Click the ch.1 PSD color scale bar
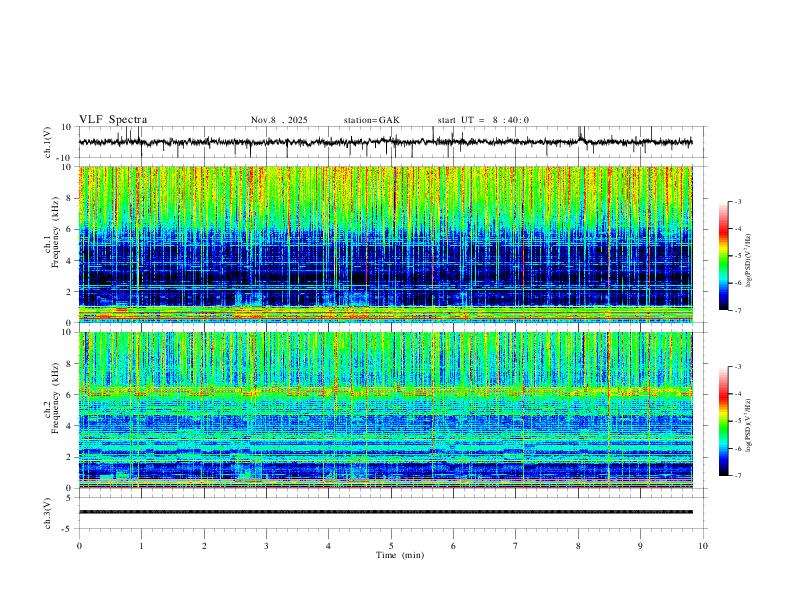792x612 pixels. 723,256
